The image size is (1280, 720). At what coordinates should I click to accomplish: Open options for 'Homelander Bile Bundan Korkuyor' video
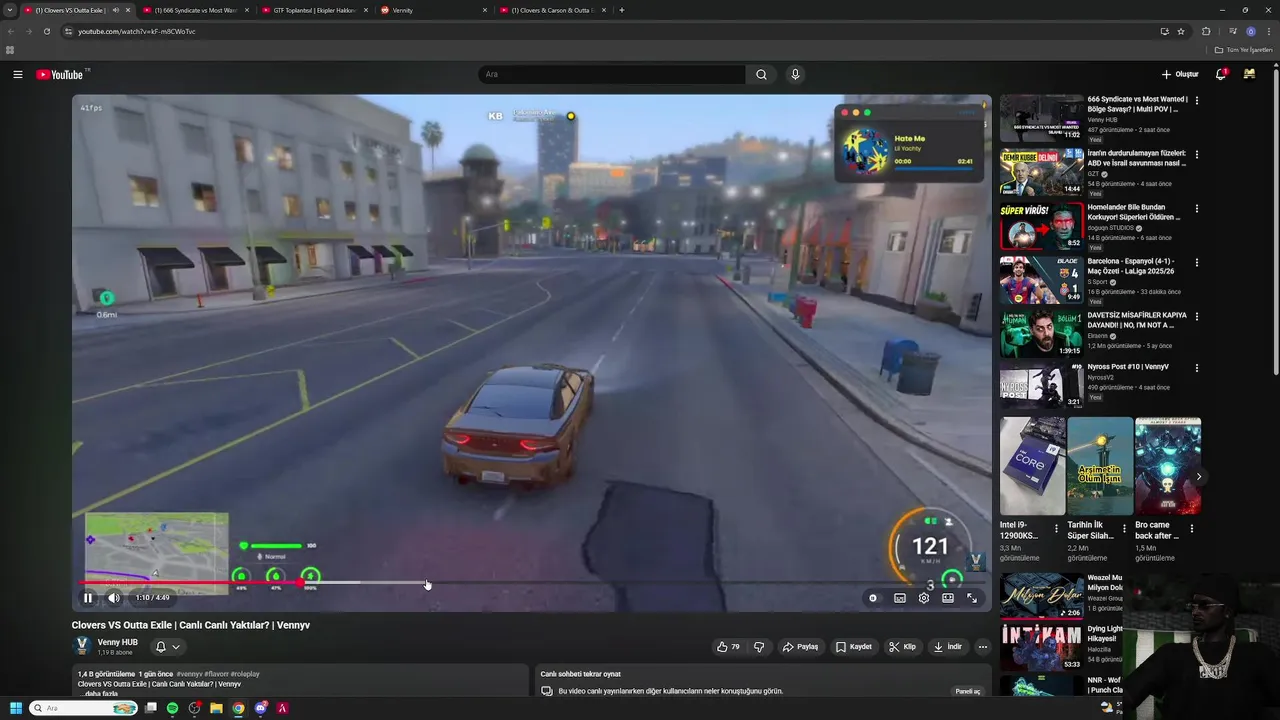(1196, 209)
